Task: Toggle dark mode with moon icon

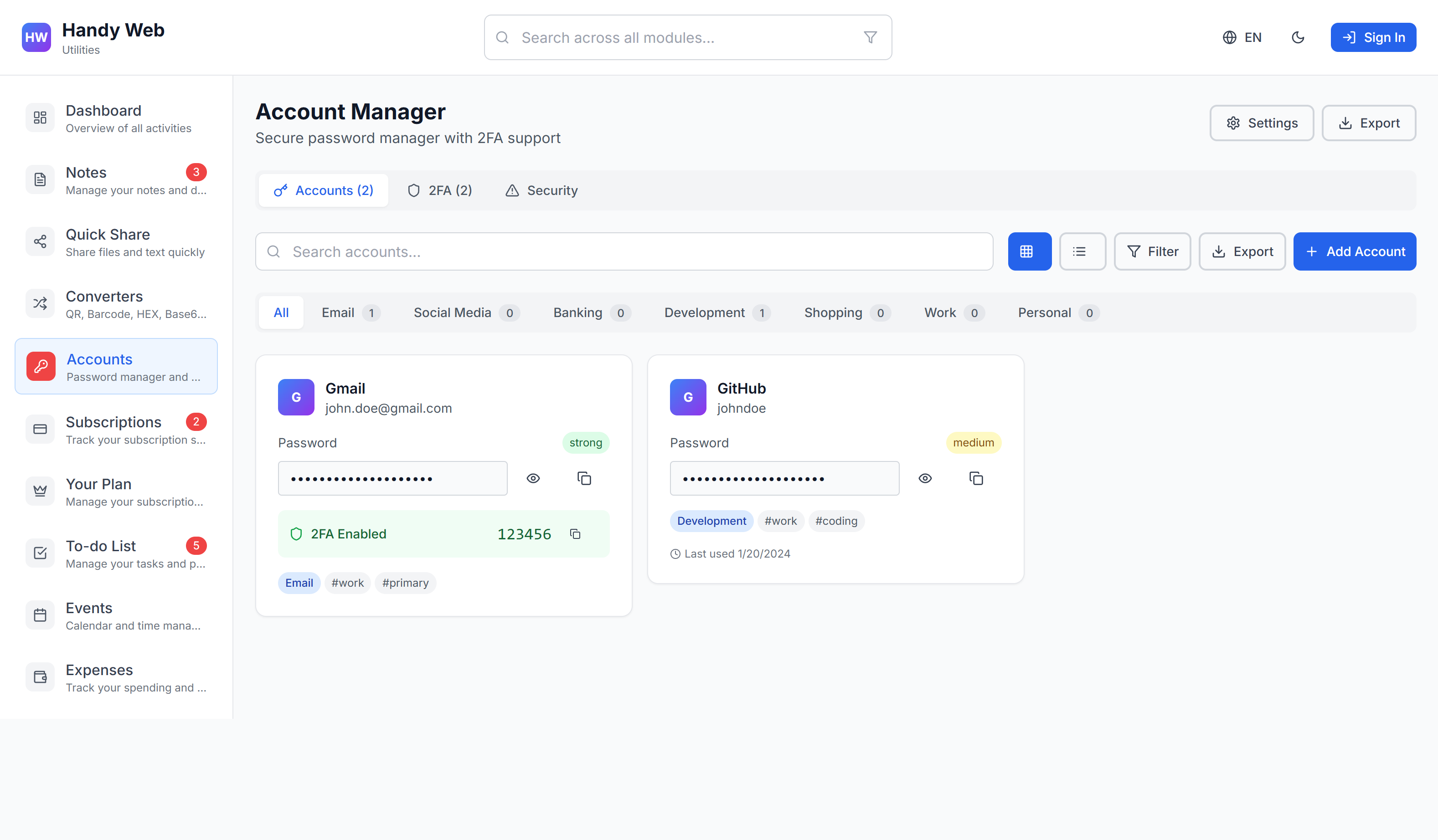Action: point(1298,38)
